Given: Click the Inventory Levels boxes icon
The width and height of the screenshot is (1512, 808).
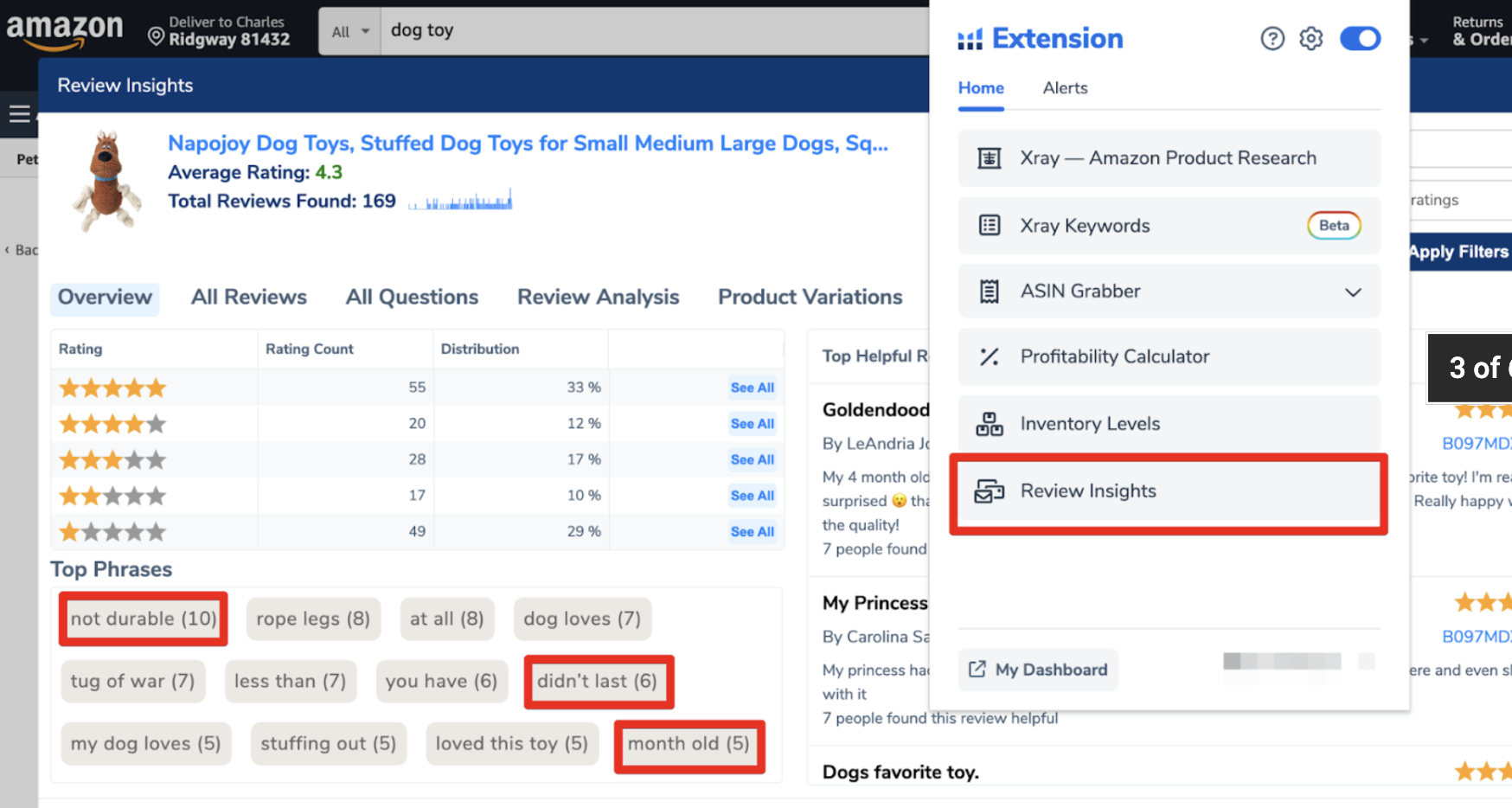Looking at the screenshot, I should click(x=989, y=424).
